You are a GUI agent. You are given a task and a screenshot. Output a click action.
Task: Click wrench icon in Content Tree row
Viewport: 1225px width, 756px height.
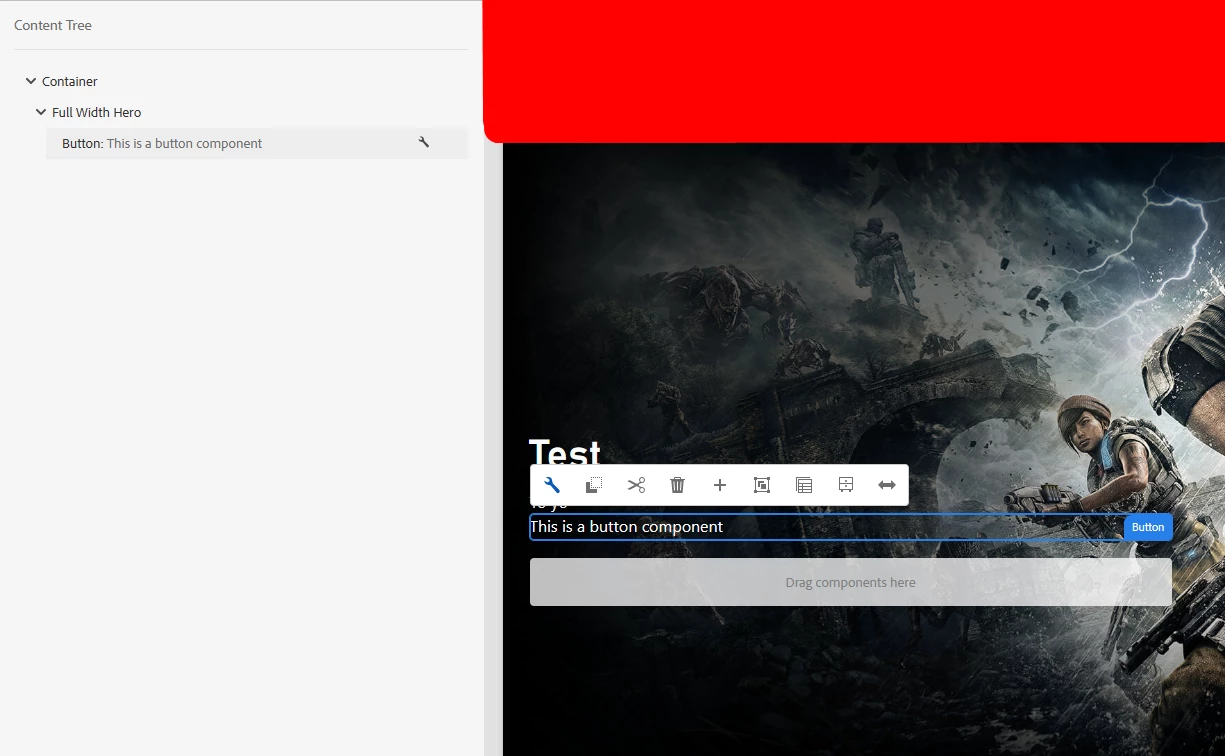tap(424, 143)
